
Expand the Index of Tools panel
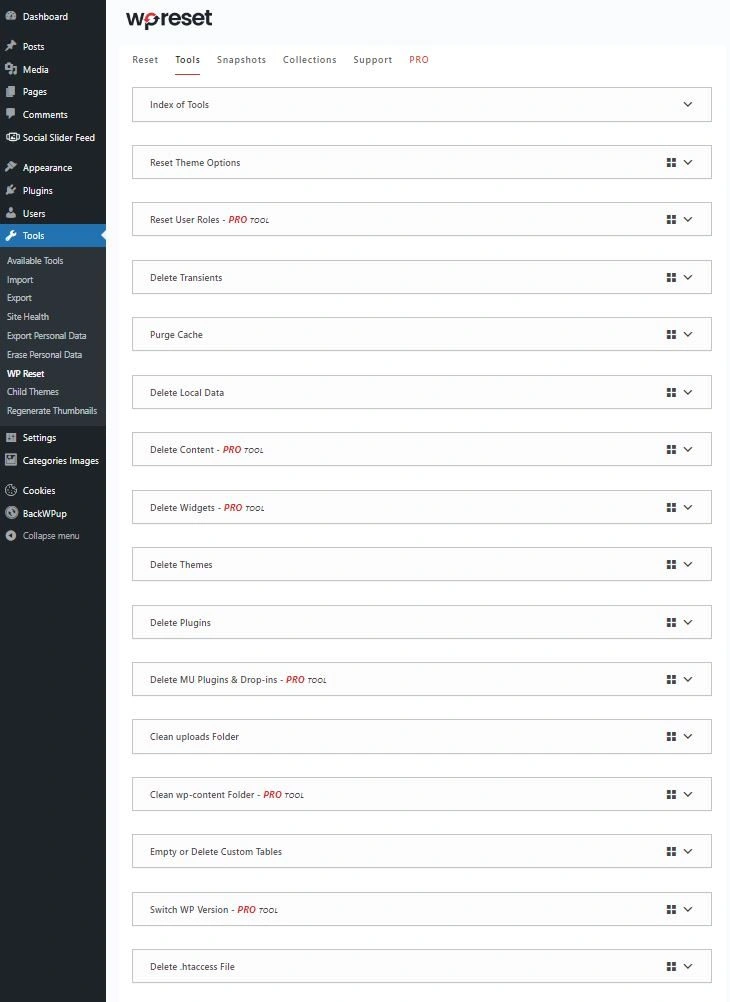point(688,104)
